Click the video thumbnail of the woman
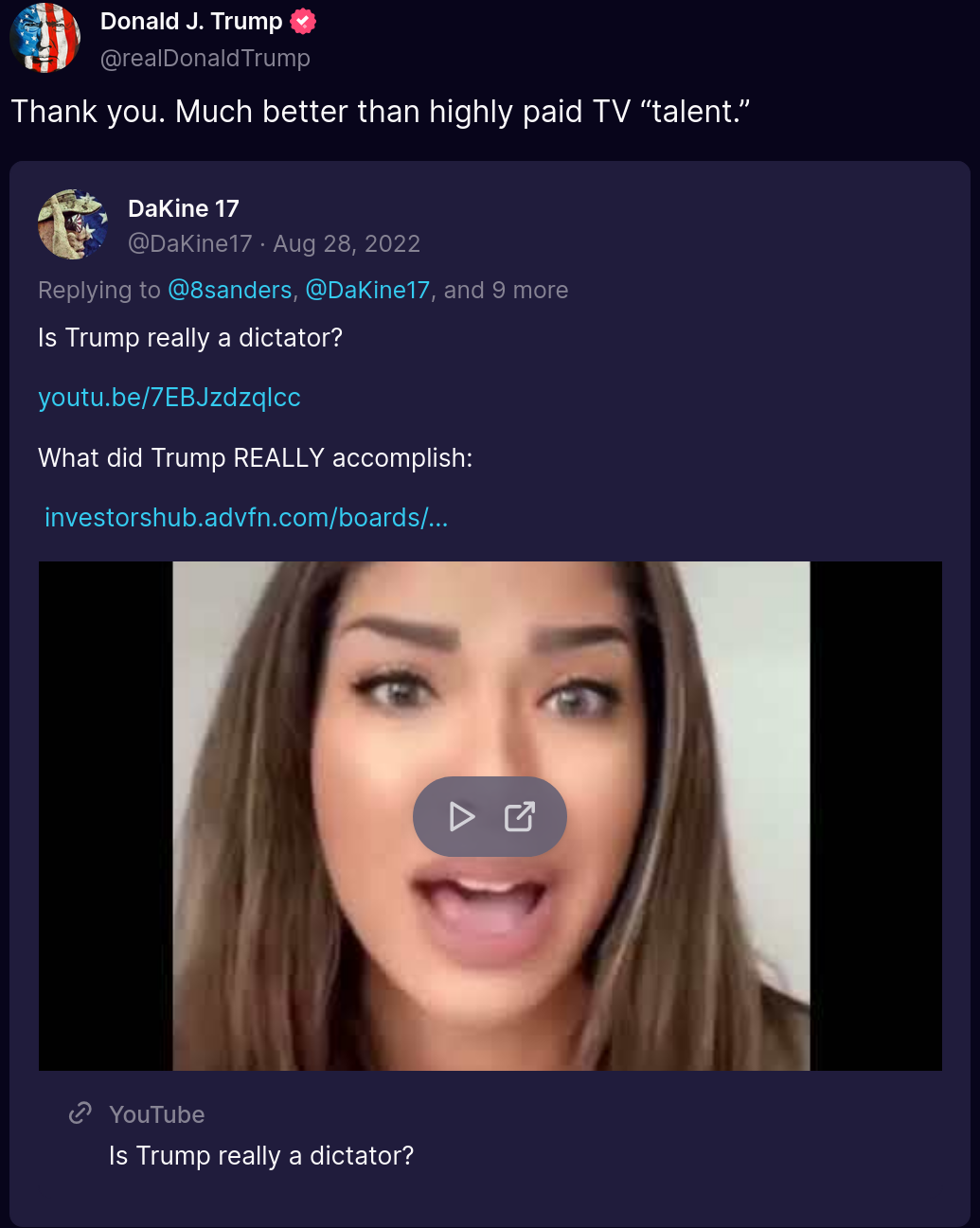 490,663
